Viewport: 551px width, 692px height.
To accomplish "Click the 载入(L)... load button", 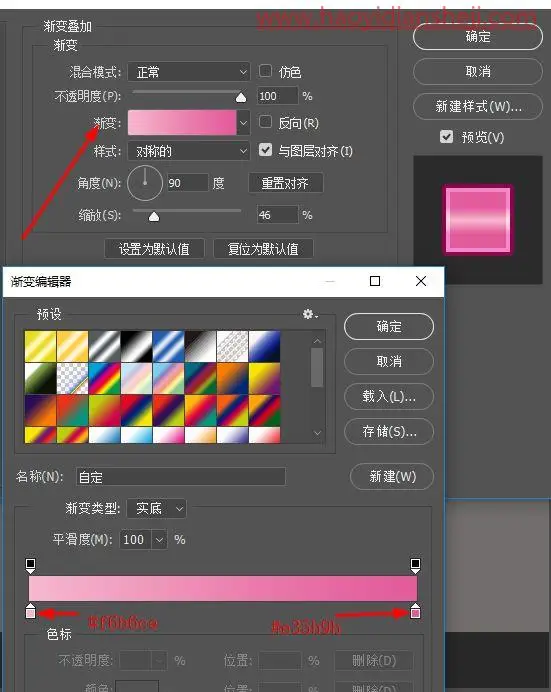I will click(389, 396).
